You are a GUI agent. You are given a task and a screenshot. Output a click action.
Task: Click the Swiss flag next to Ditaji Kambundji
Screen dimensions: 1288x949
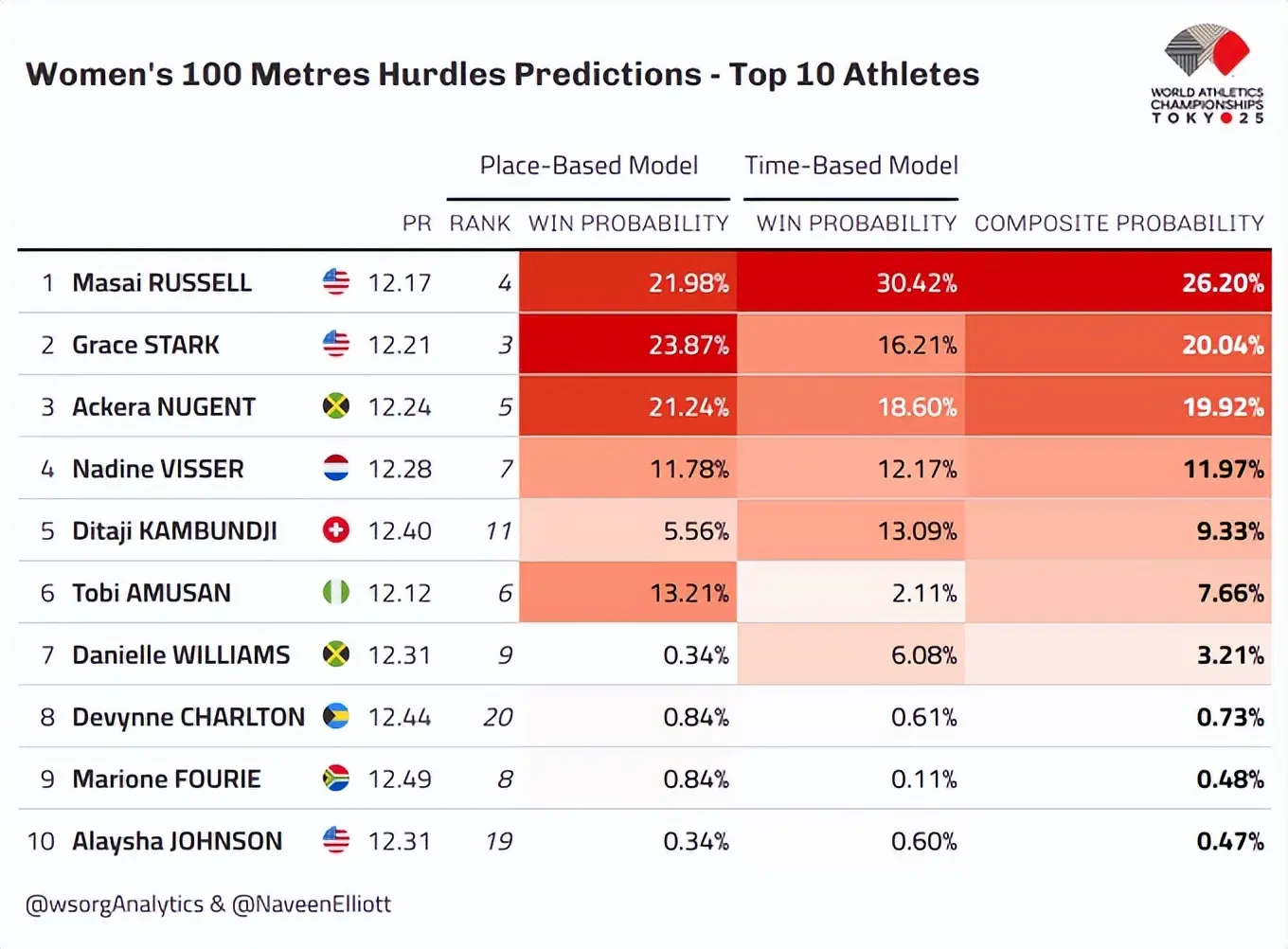[x=335, y=530]
